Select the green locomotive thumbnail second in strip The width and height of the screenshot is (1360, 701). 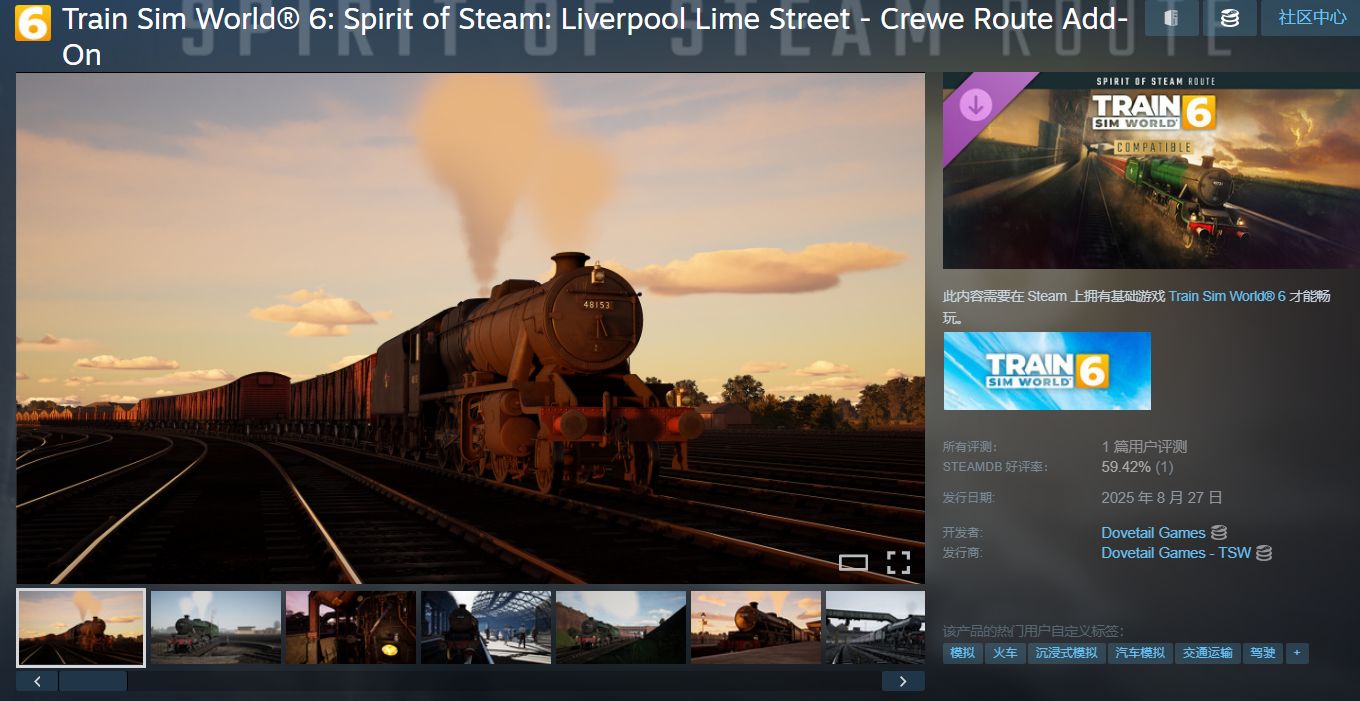[x=216, y=627]
